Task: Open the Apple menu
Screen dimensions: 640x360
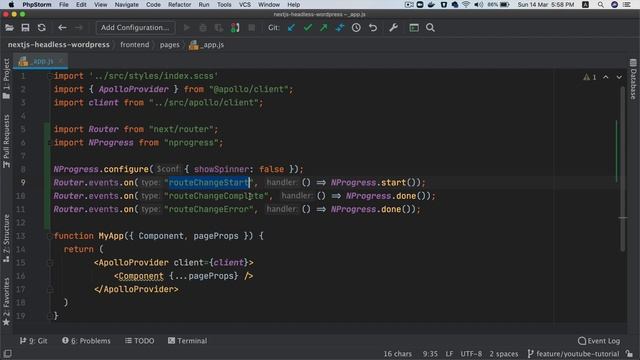Action: [11, 4]
